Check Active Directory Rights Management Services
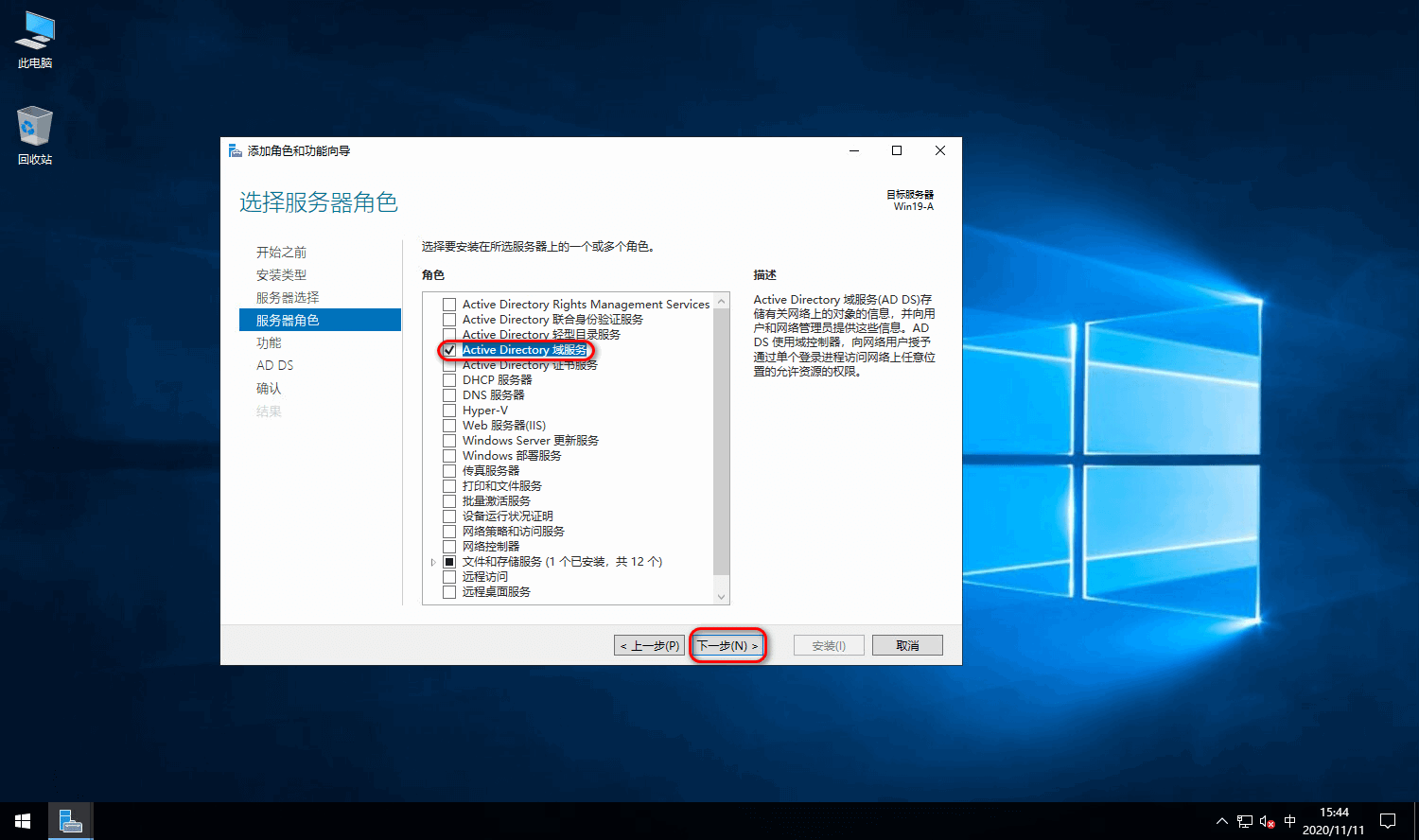The image size is (1419, 840). (x=449, y=305)
